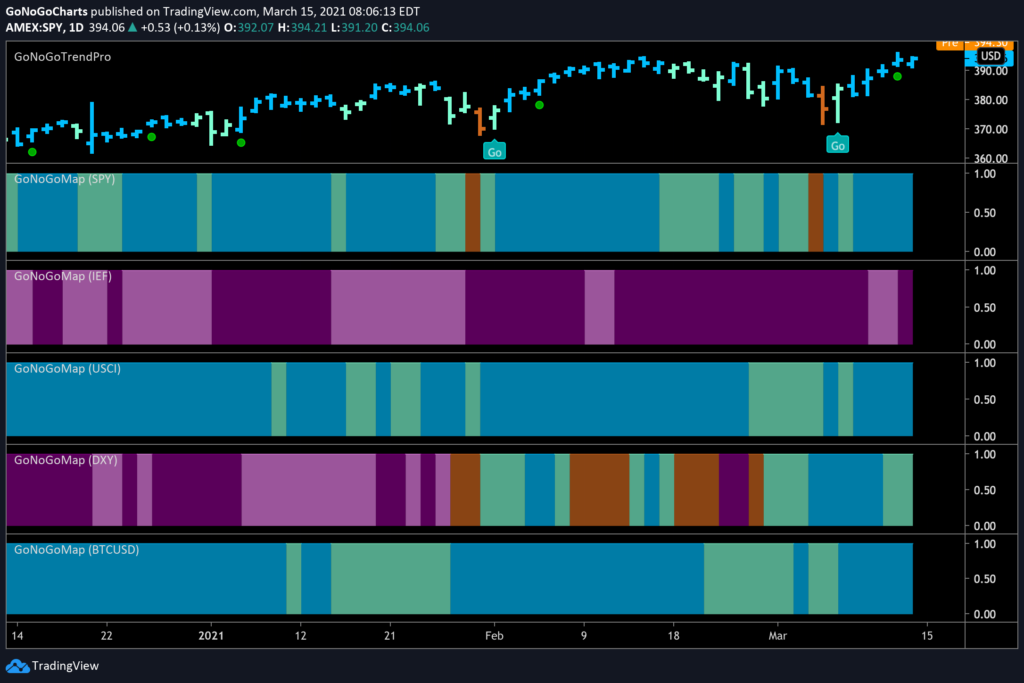Click the 15 date label on time axis

click(927, 635)
